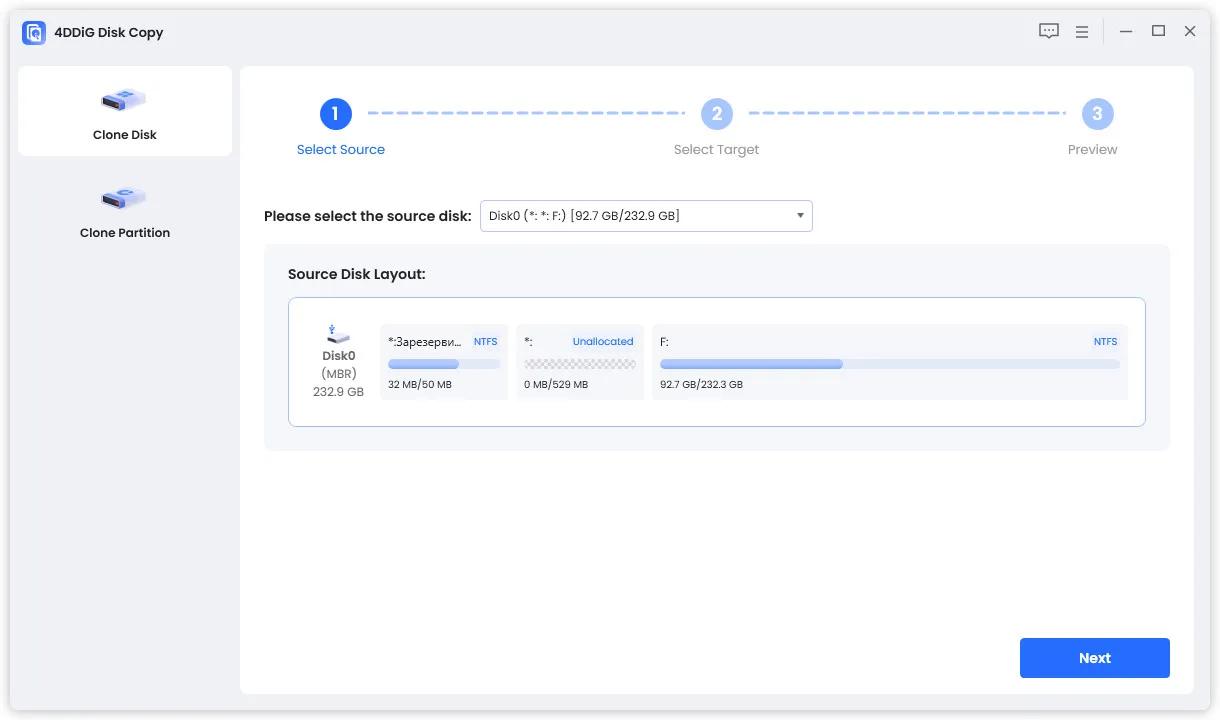Open the feedback message icon
Image resolution: width=1220 pixels, height=720 pixels.
(1048, 31)
